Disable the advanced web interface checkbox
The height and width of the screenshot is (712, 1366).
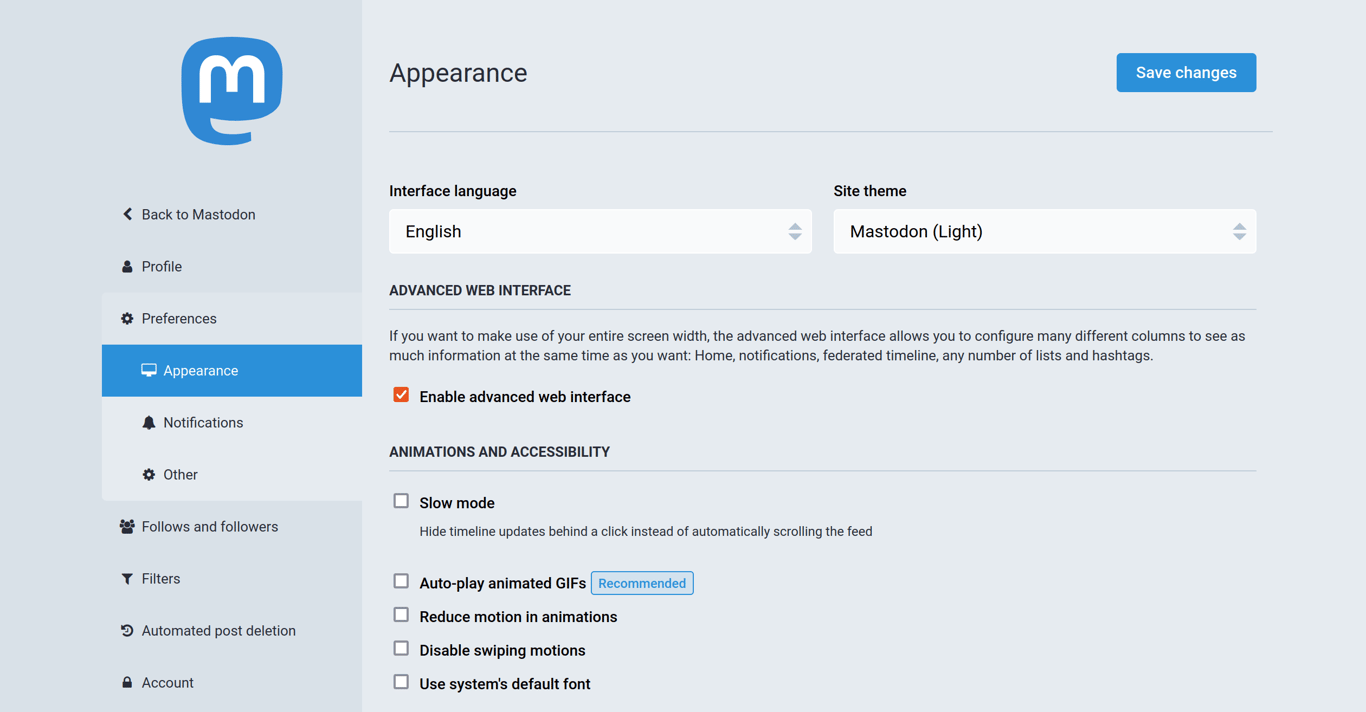pos(401,395)
